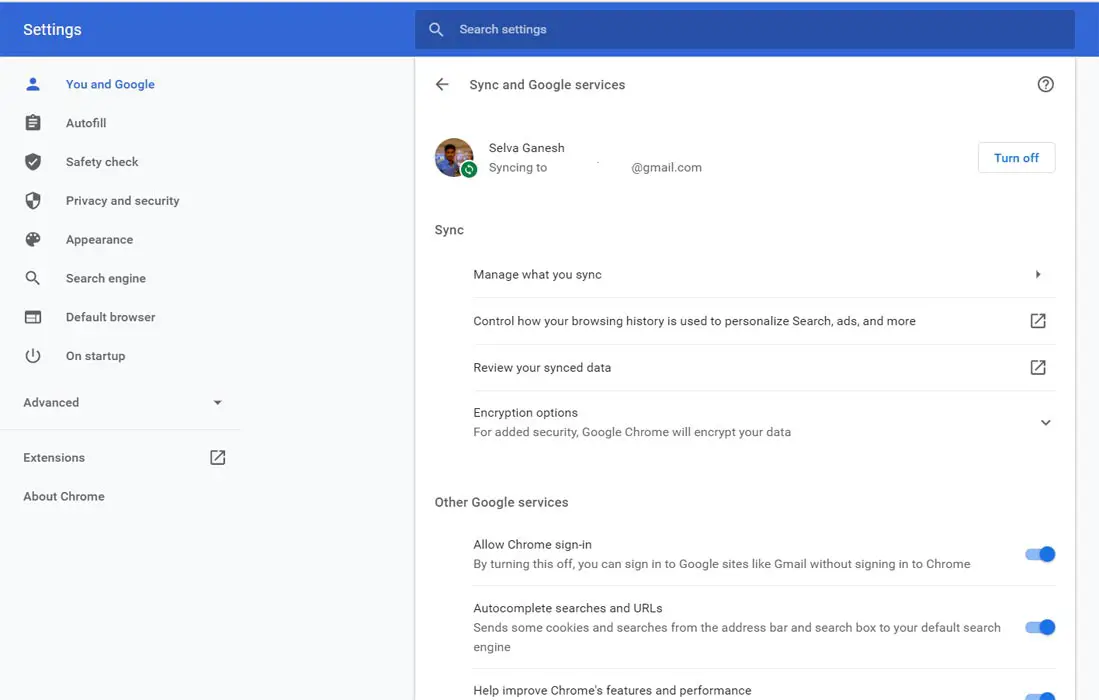The image size is (1099, 700).
Task: Click the Encryption options label
Action: [x=526, y=413]
